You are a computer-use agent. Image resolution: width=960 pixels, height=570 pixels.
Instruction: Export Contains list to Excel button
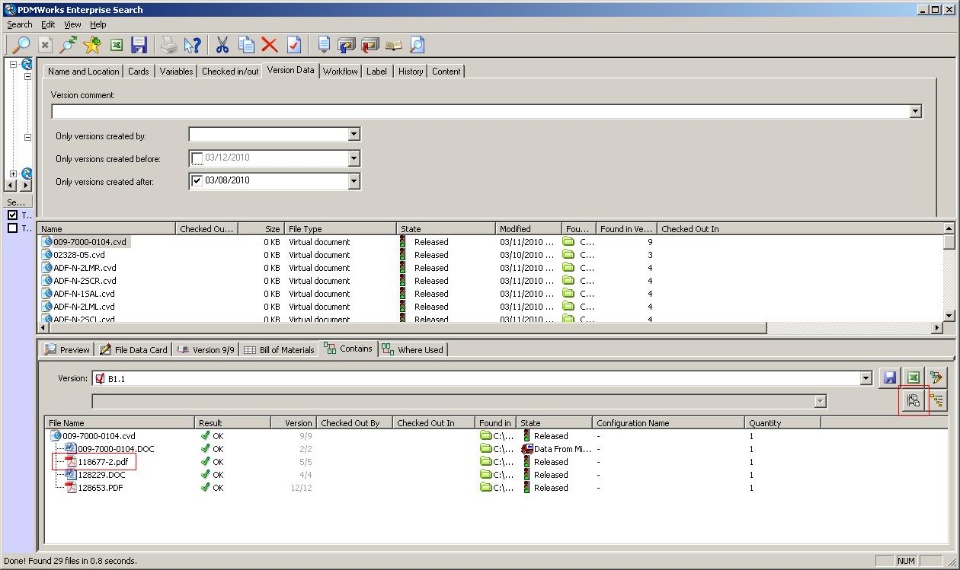(913, 378)
